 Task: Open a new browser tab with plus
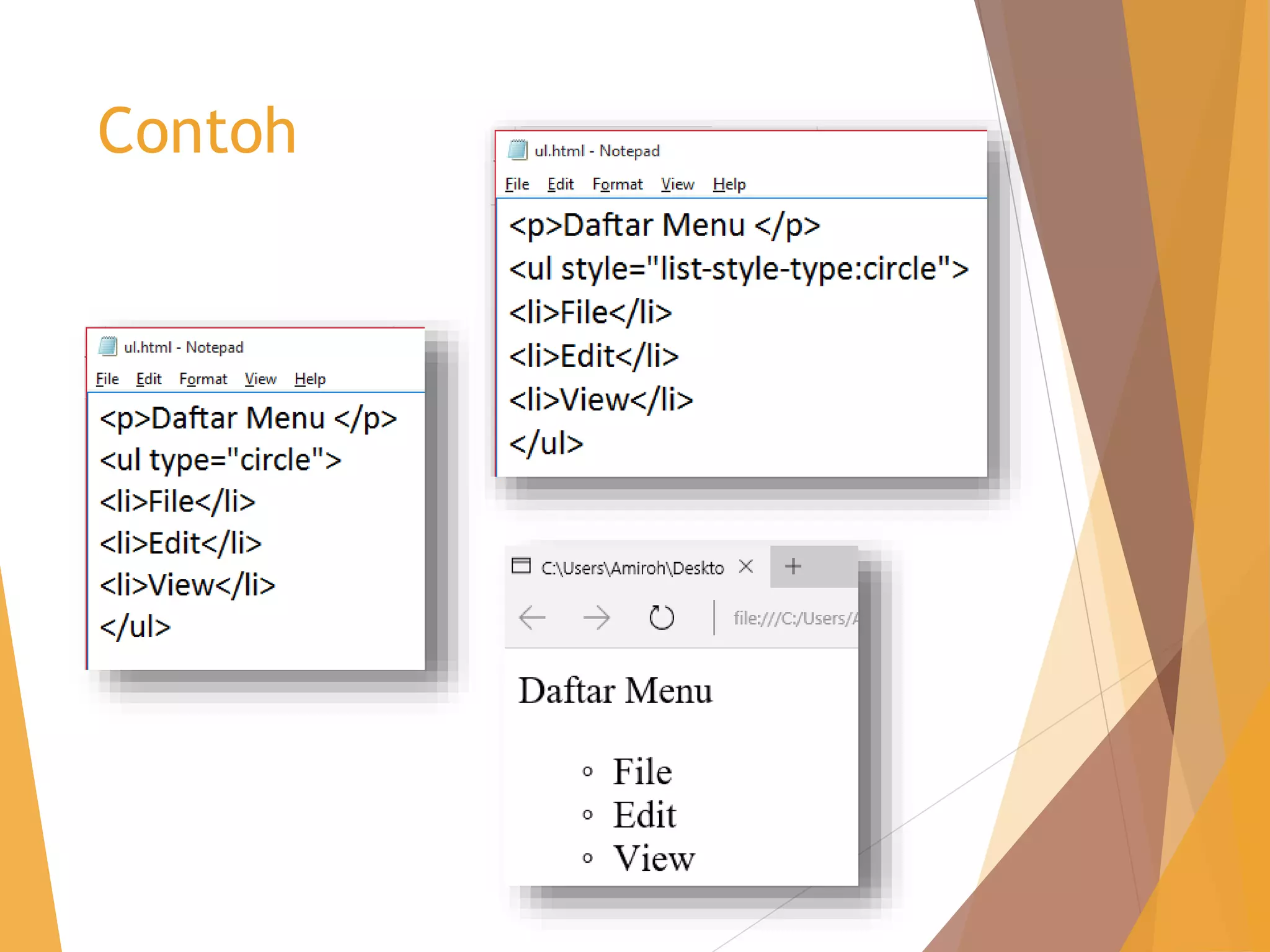coord(793,566)
